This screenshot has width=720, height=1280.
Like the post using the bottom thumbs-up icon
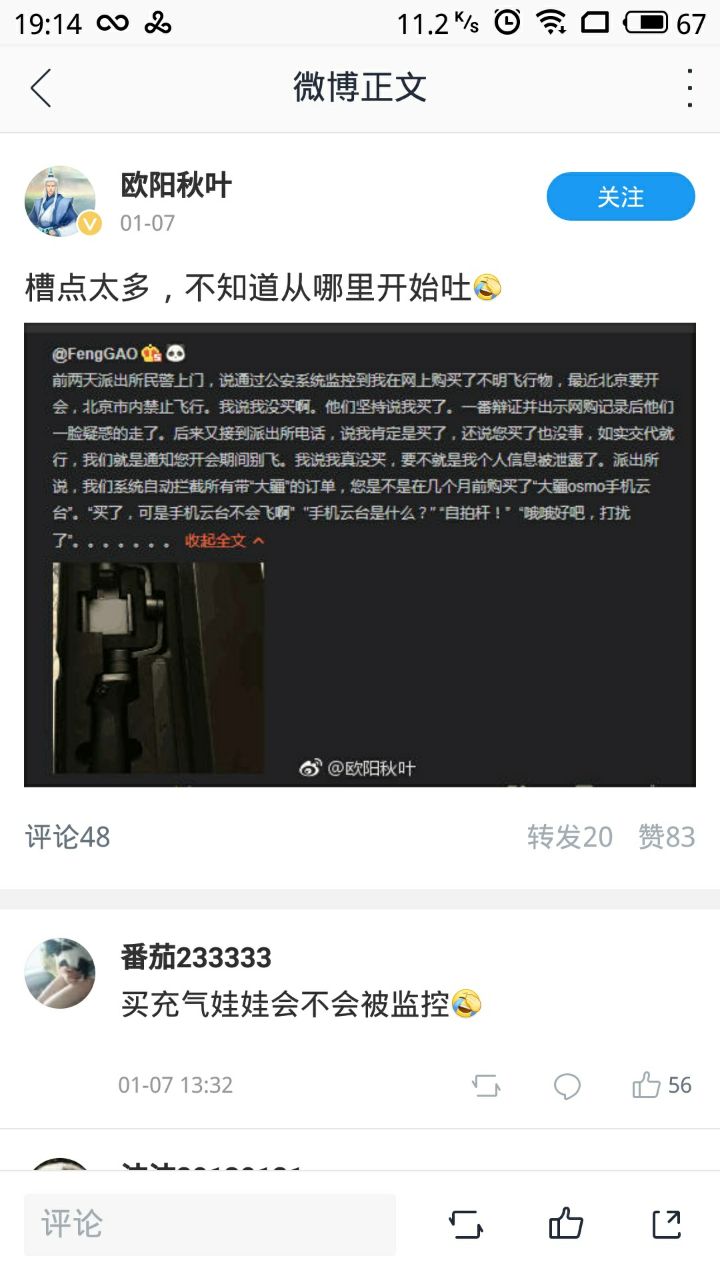click(x=566, y=1224)
